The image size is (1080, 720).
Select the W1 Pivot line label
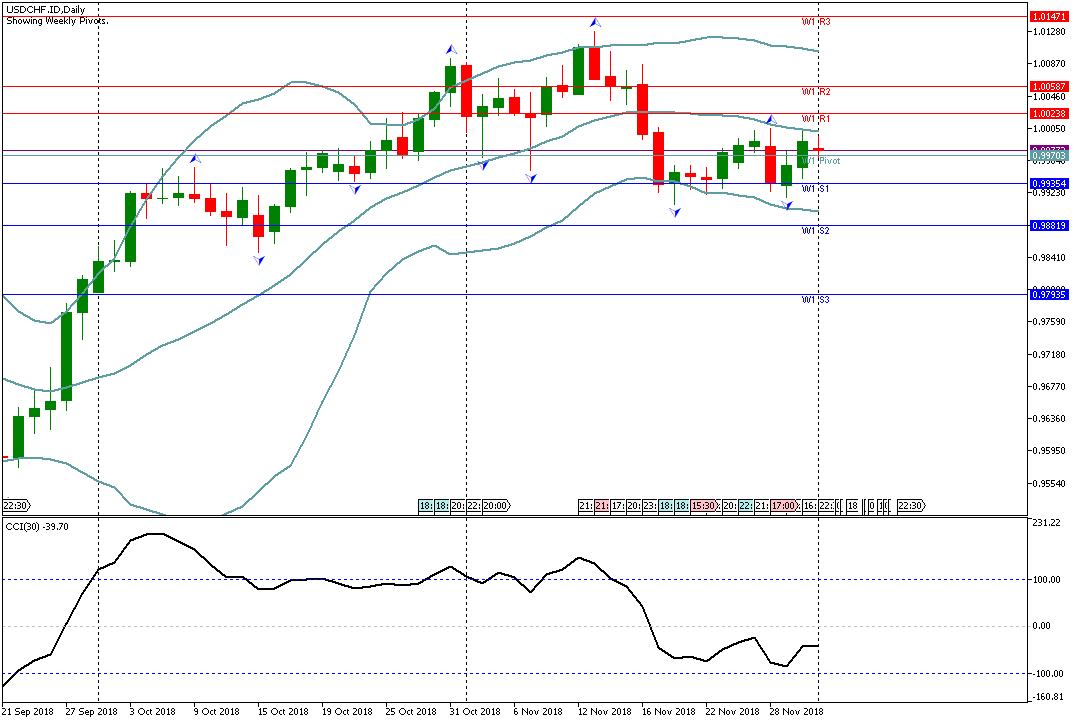click(821, 160)
